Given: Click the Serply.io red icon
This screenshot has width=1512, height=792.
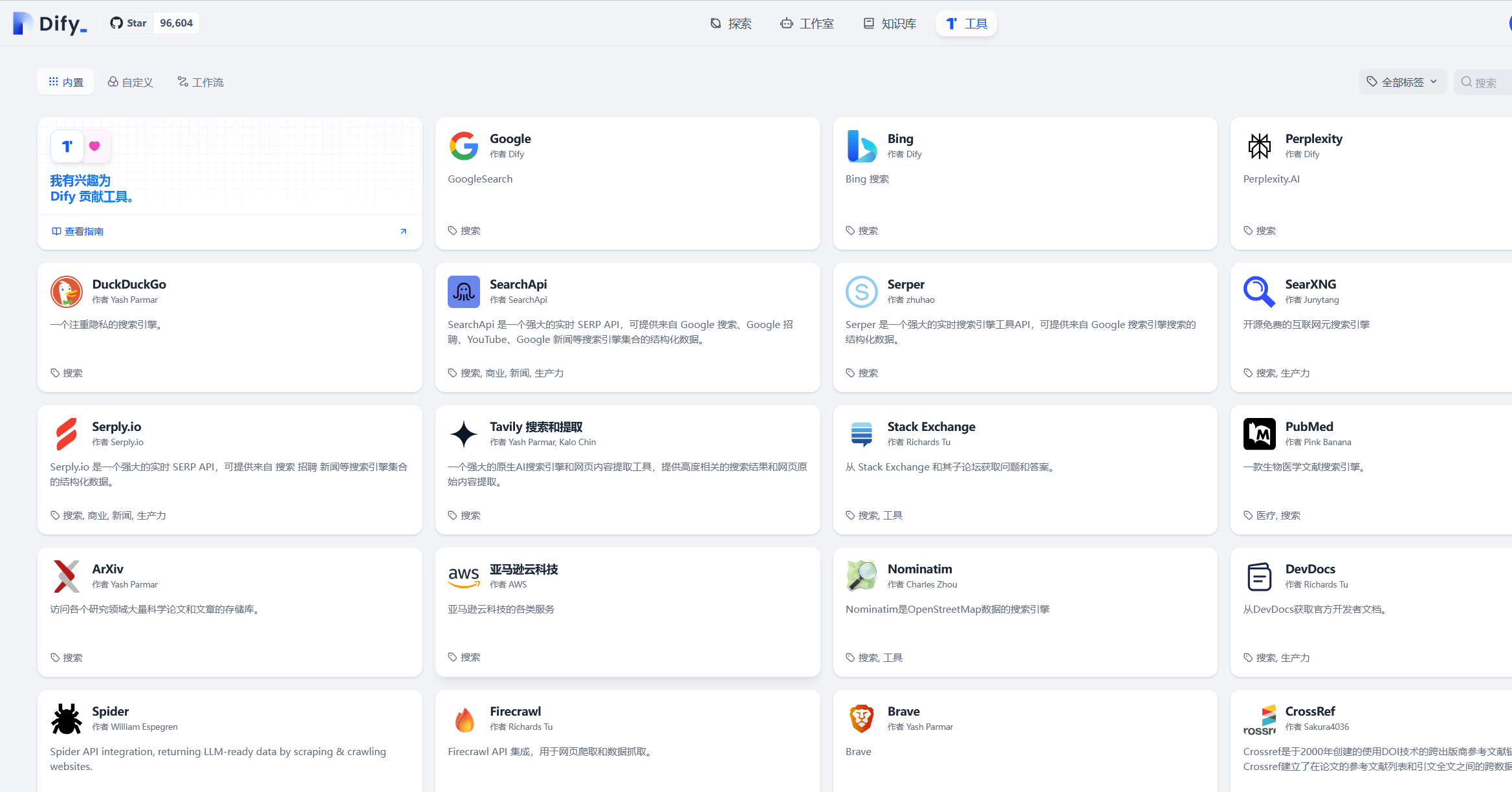Looking at the screenshot, I should [x=67, y=434].
